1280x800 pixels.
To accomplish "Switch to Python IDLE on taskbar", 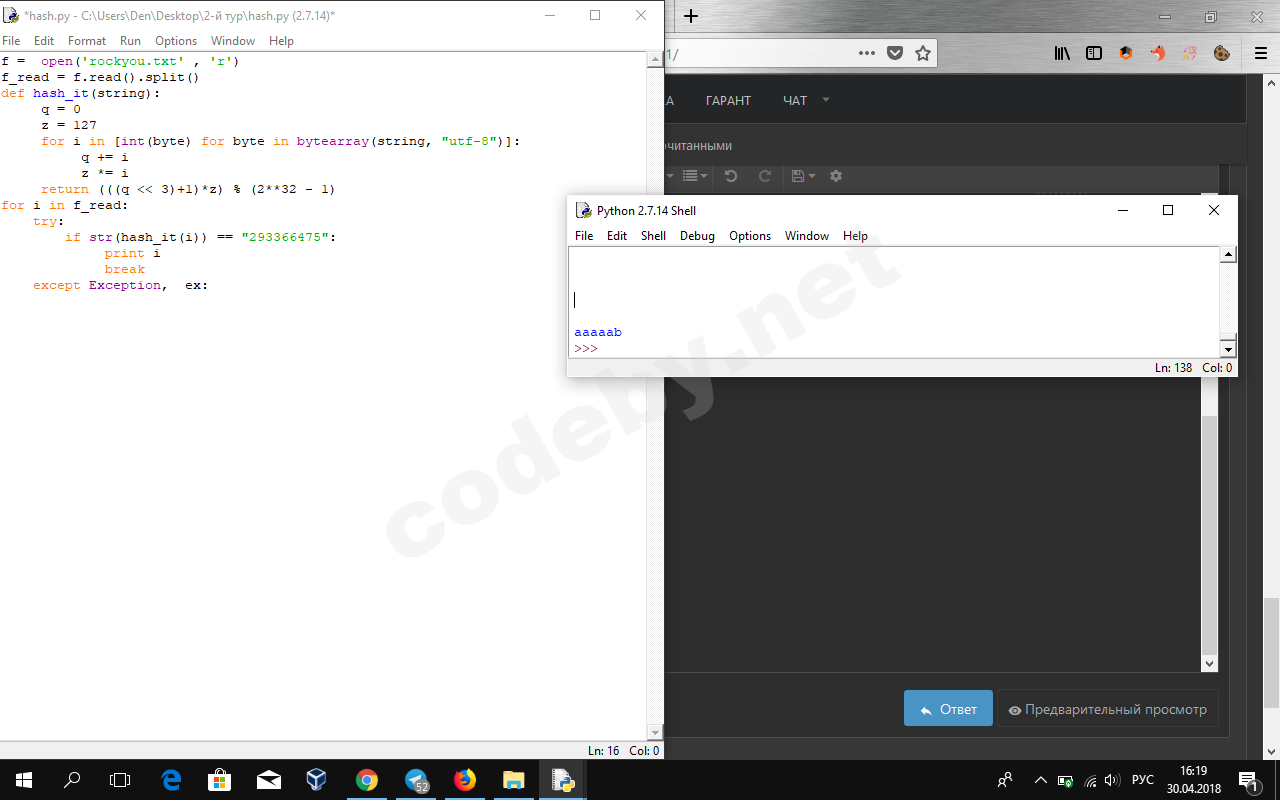I will [x=562, y=780].
